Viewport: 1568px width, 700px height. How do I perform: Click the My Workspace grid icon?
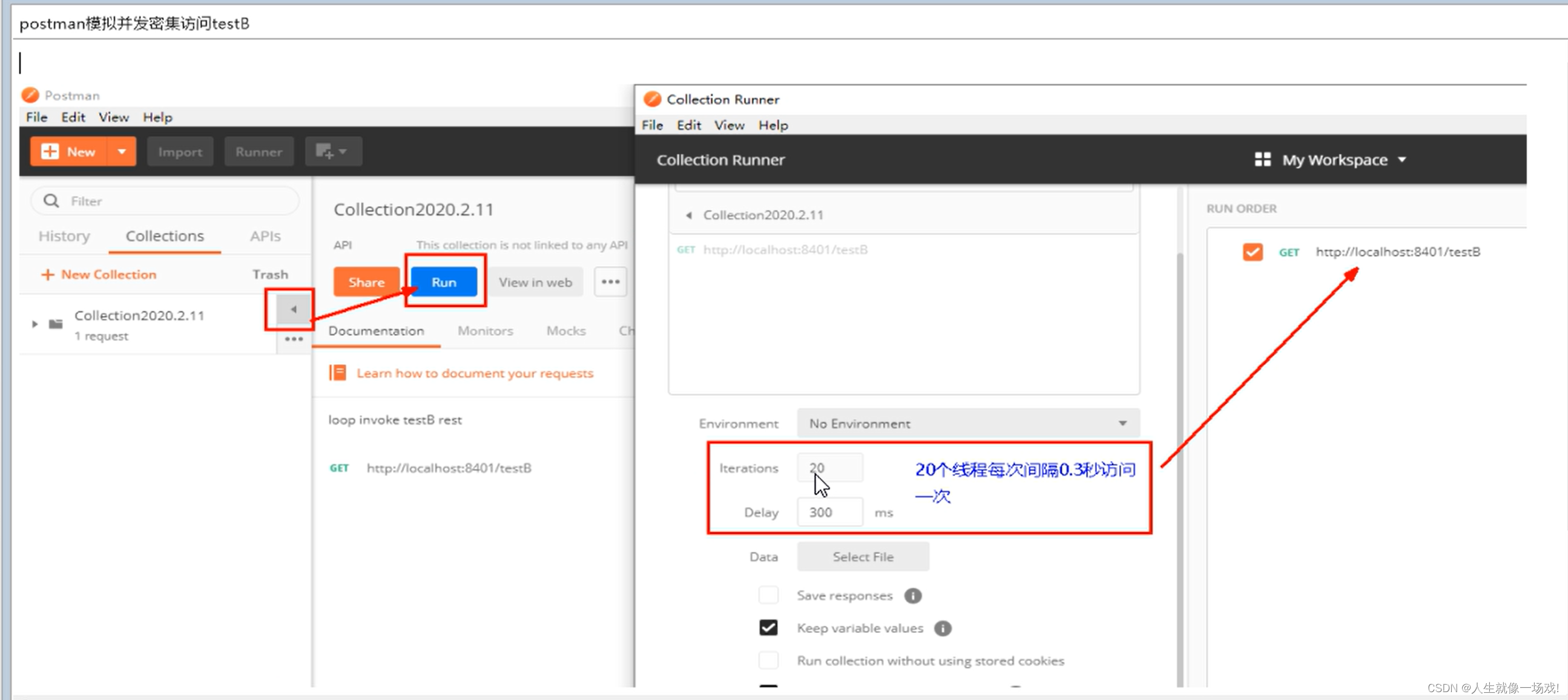coord(1262,160)
